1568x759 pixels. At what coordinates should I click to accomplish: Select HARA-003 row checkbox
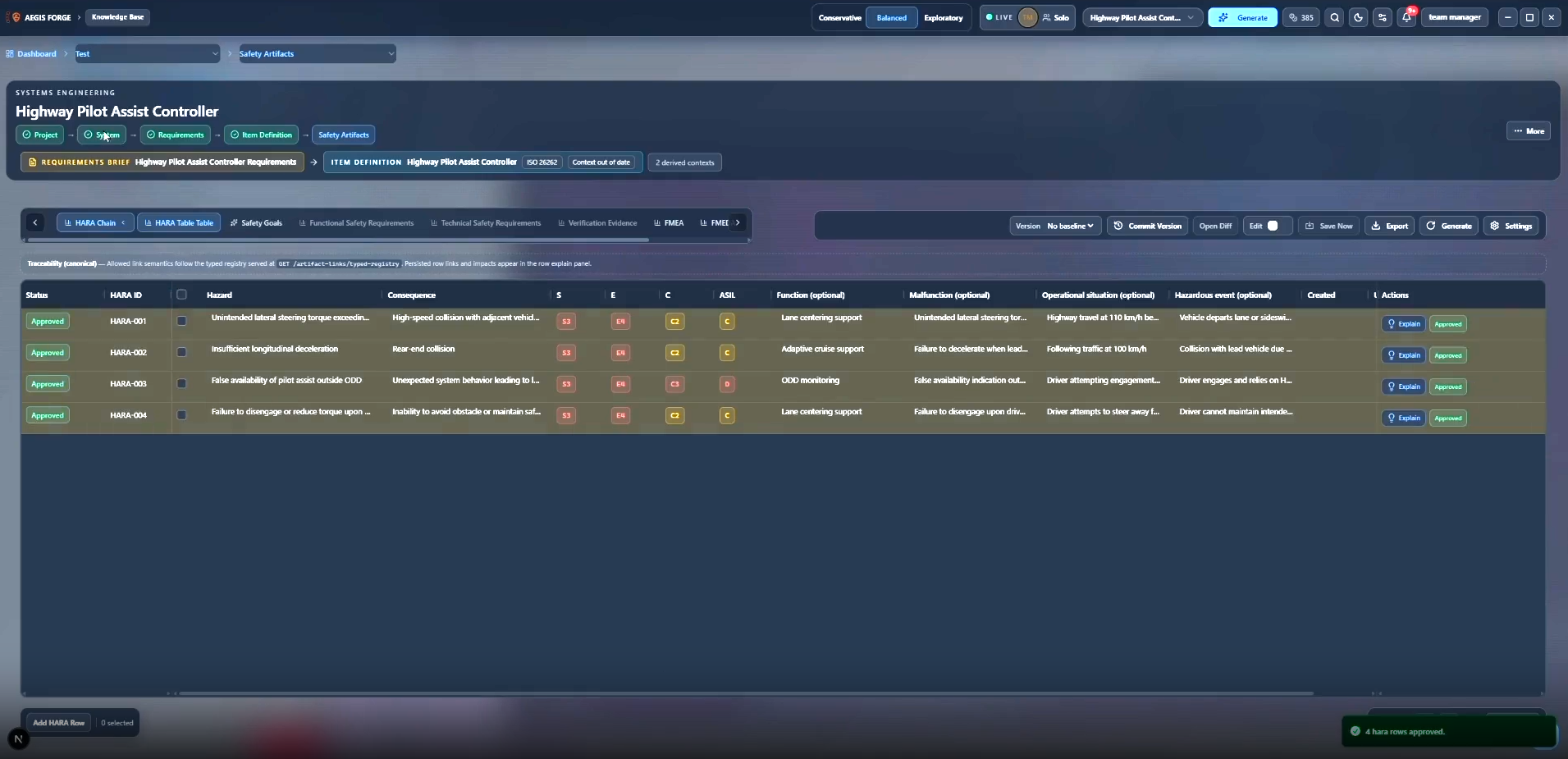click(x=181, y=383)
